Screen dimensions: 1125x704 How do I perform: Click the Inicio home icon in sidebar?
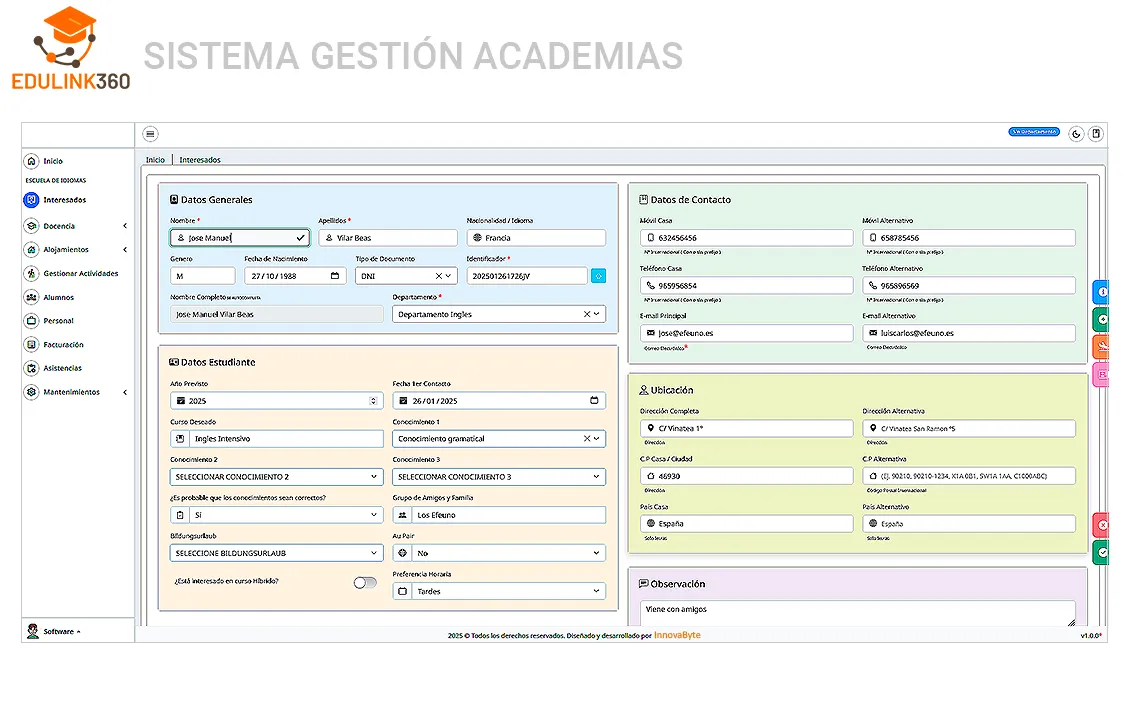(31, 161)
